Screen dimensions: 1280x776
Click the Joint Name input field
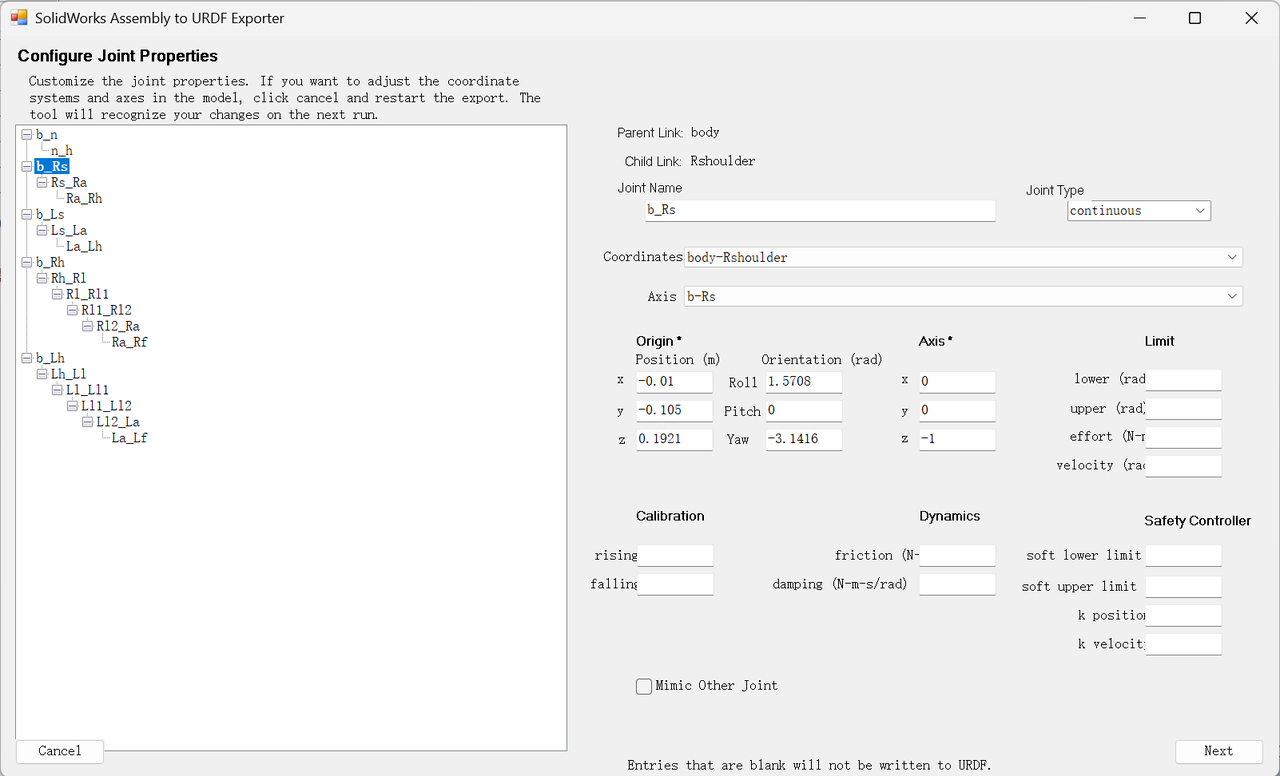[x=820, y=210]
